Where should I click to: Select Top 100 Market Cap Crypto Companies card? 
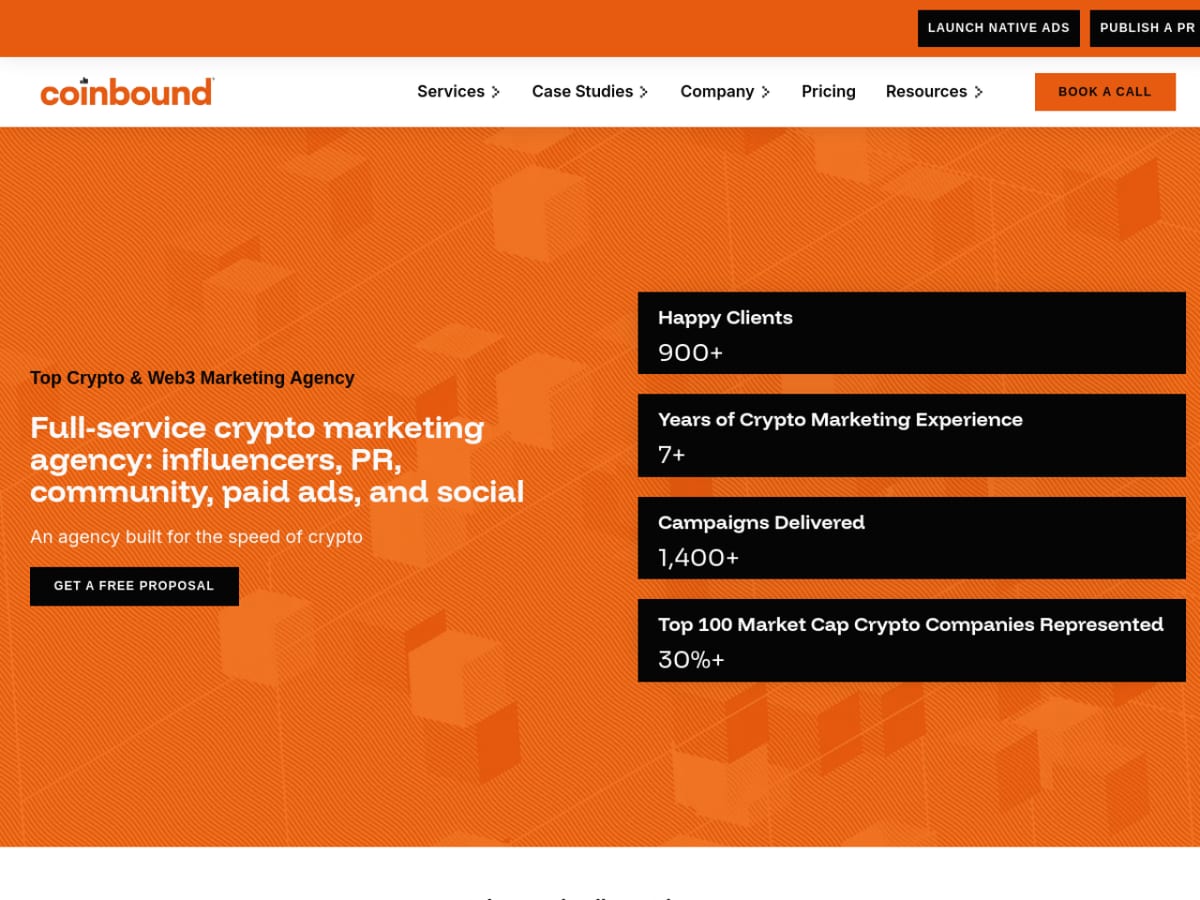pyautogui.click(x=912, y=640)
